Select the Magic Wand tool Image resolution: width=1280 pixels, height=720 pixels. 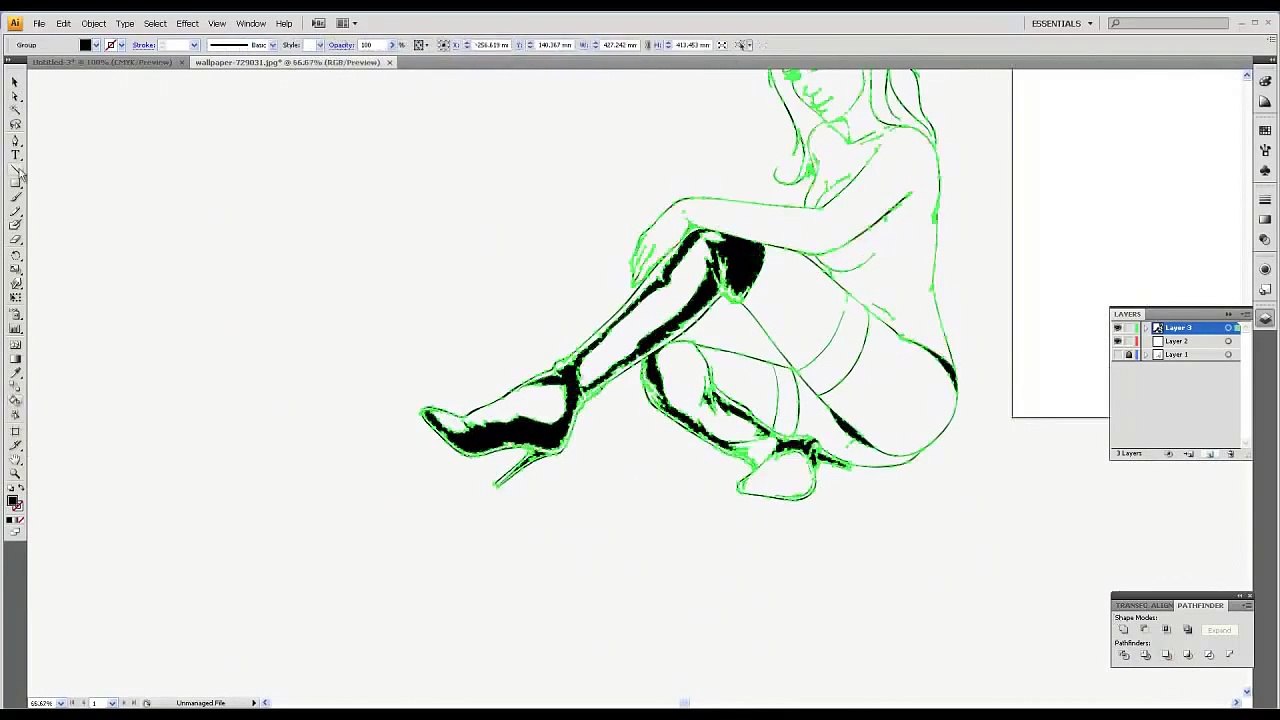point(15,110)
